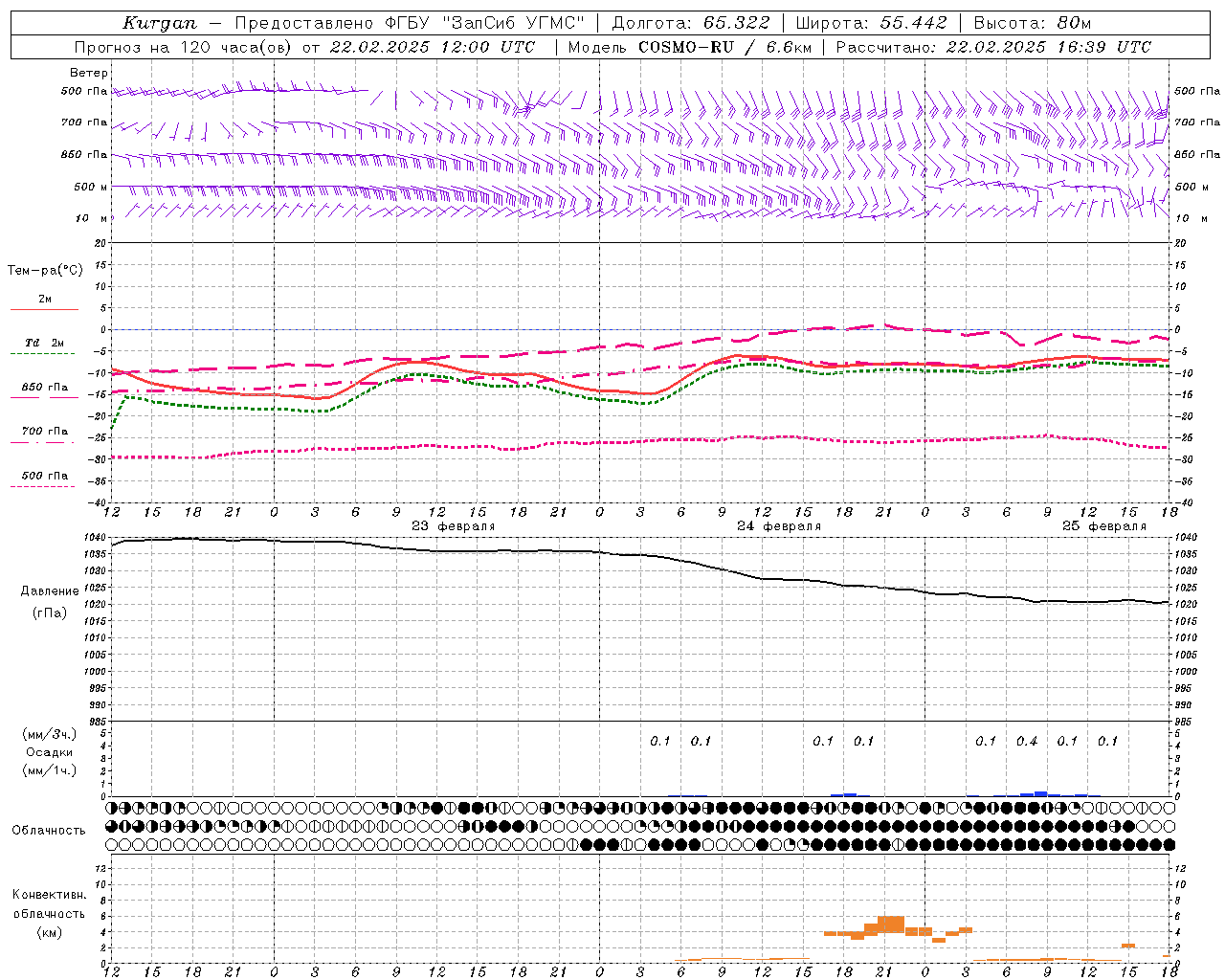Click the "24 февраля" date label
This screenshot has height=980, width=1225.
pos(779,526)
